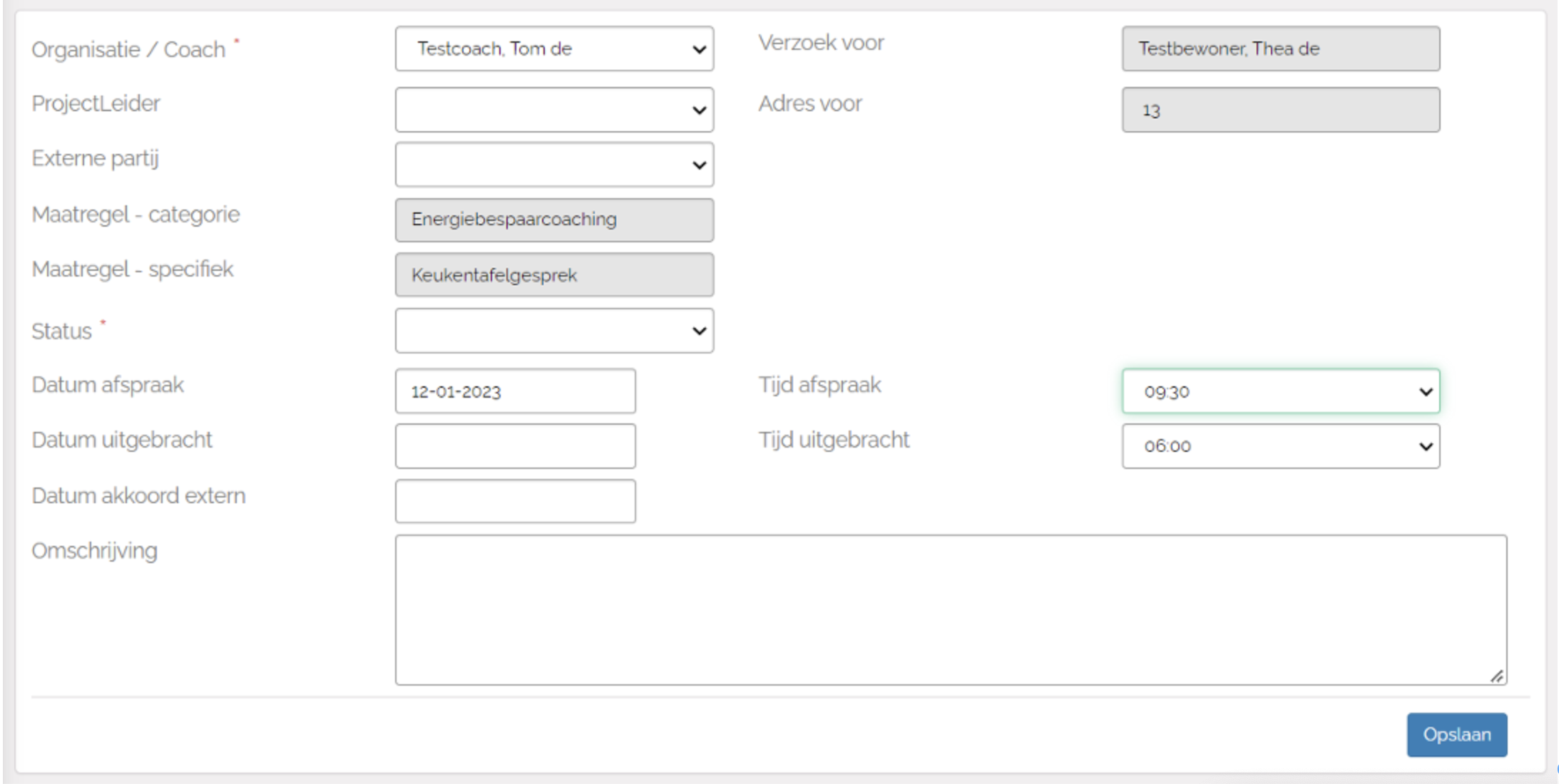Expand the Tijd uitgebracht time dropdown

[x=1280, y=446]
